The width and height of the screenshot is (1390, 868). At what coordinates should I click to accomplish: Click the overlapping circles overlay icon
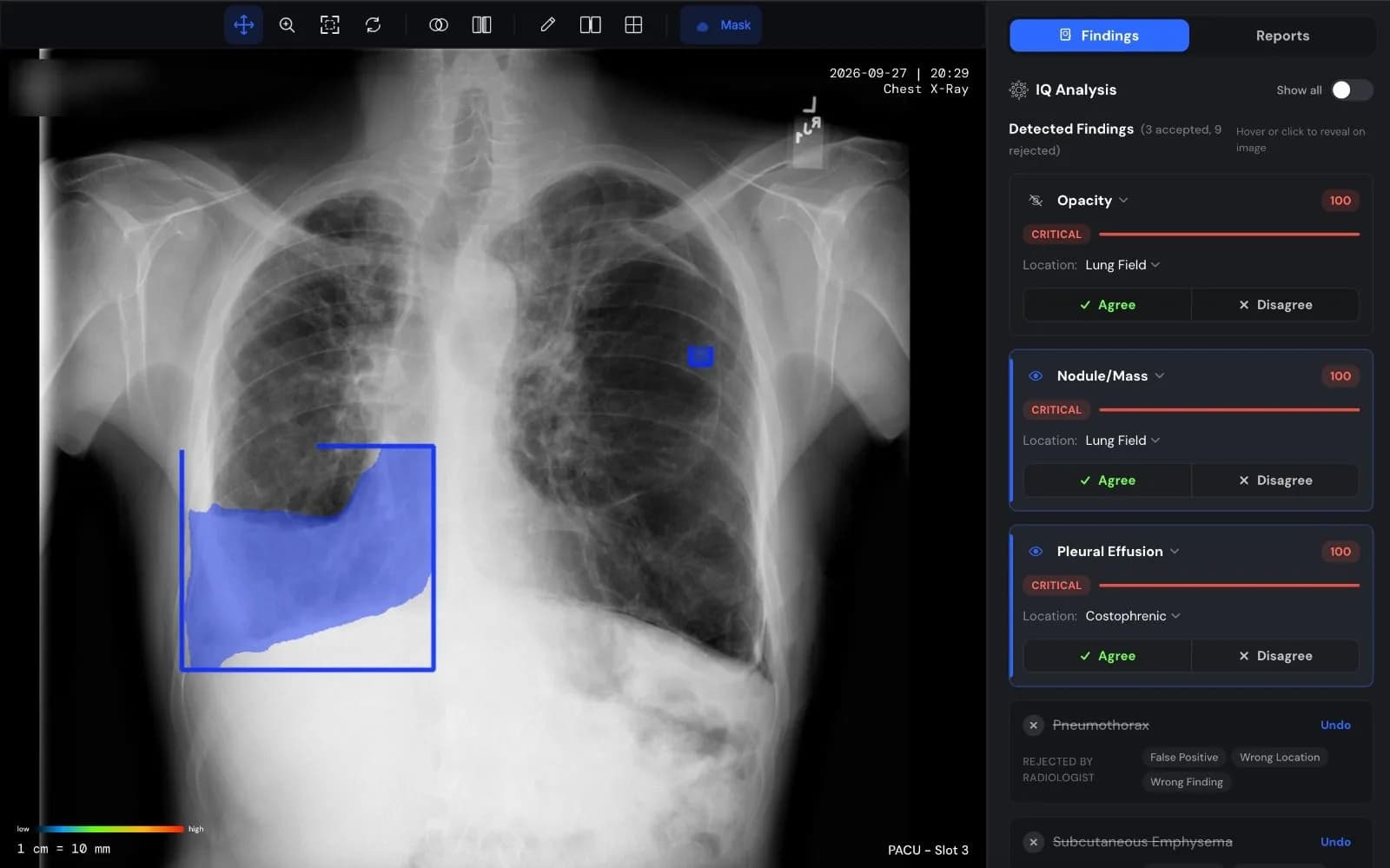439,25
